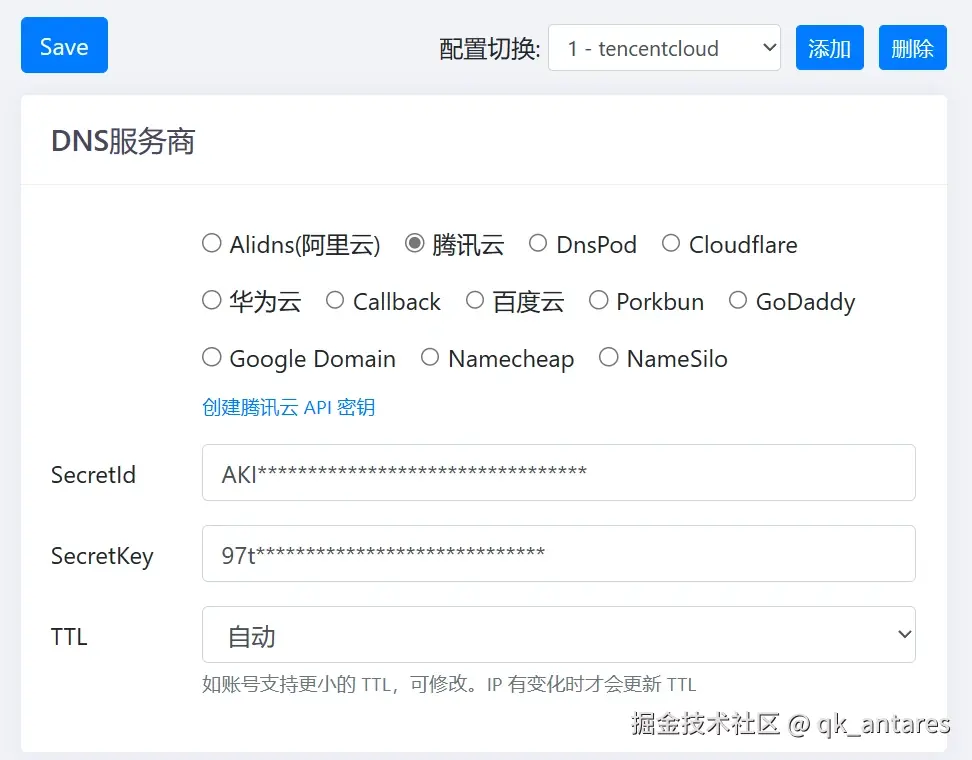Select the 百度云 radio option
This screenshot has height=760, width=972.
475,300
